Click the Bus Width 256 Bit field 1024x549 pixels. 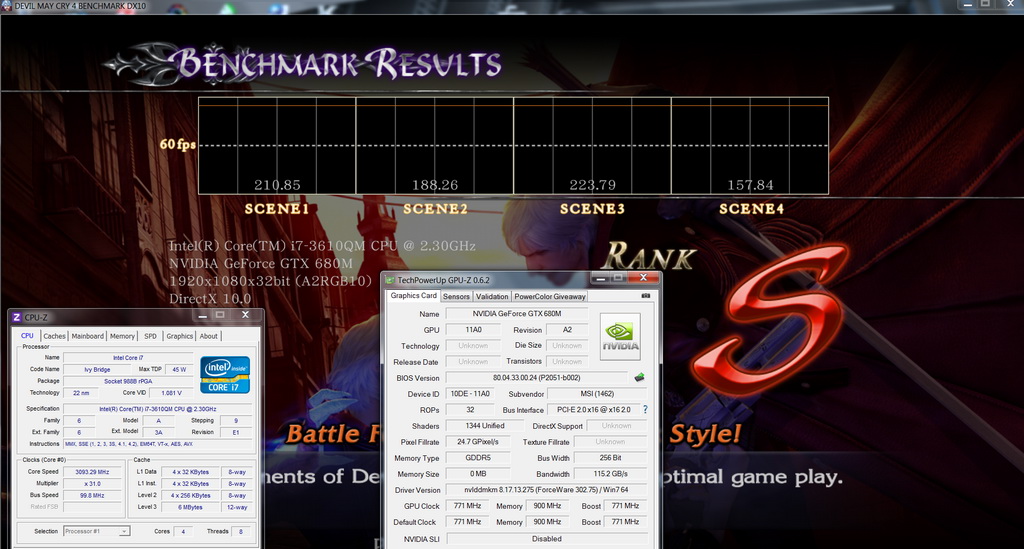(610, 458)
